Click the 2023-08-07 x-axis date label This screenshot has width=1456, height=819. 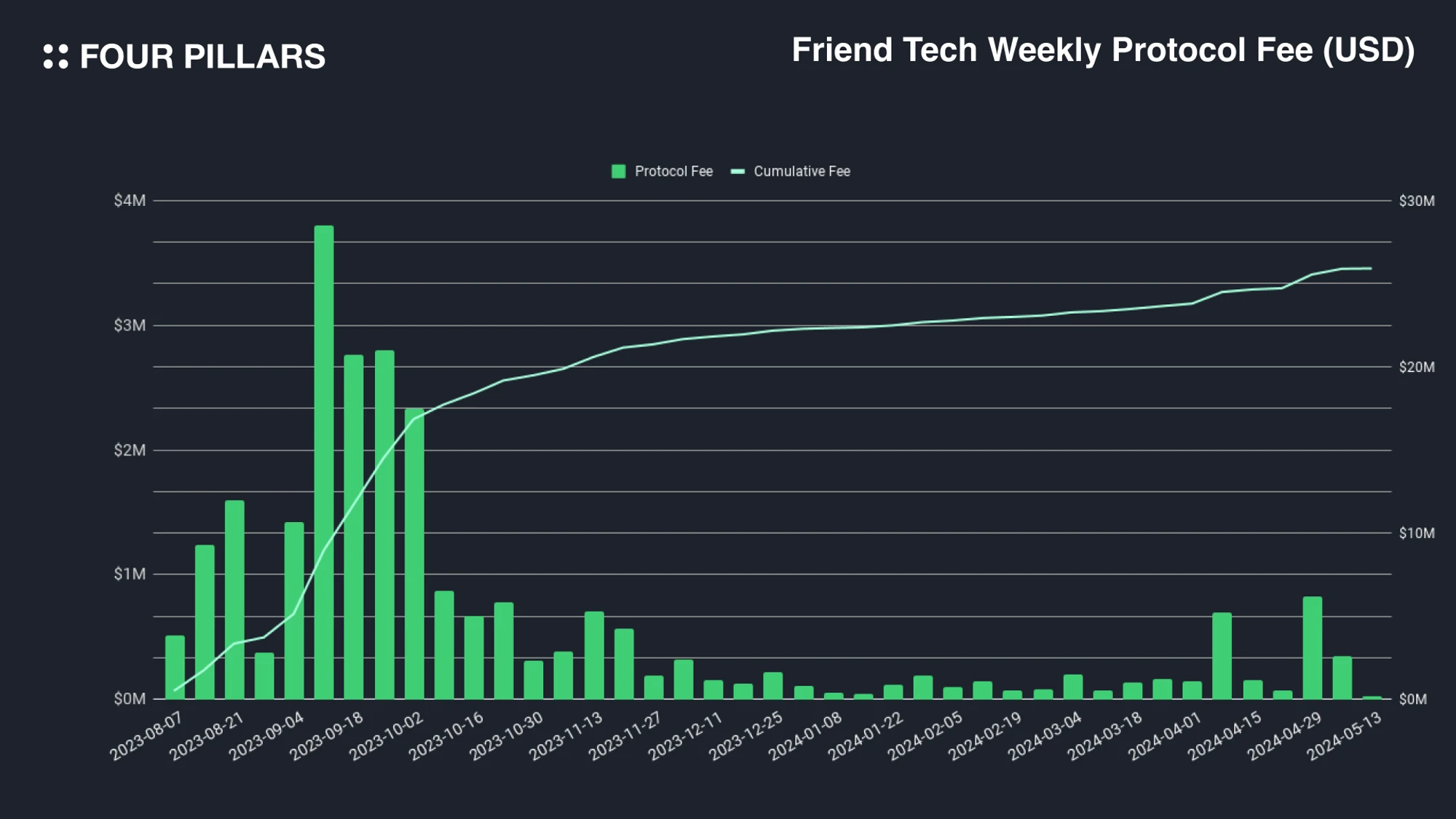click(146, 737)
